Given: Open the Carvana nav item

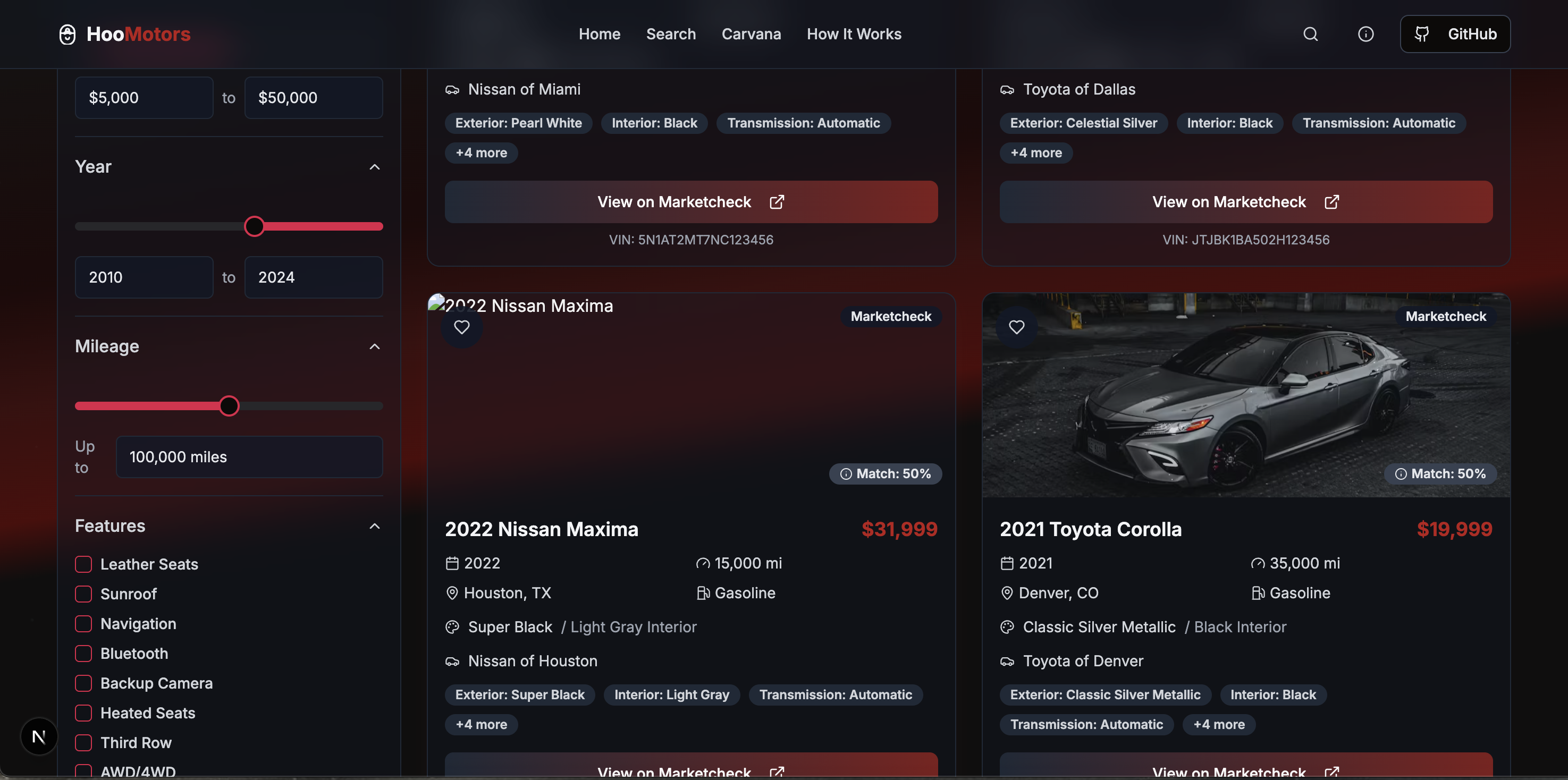Looking at the screenshot, I should point(751,34).
